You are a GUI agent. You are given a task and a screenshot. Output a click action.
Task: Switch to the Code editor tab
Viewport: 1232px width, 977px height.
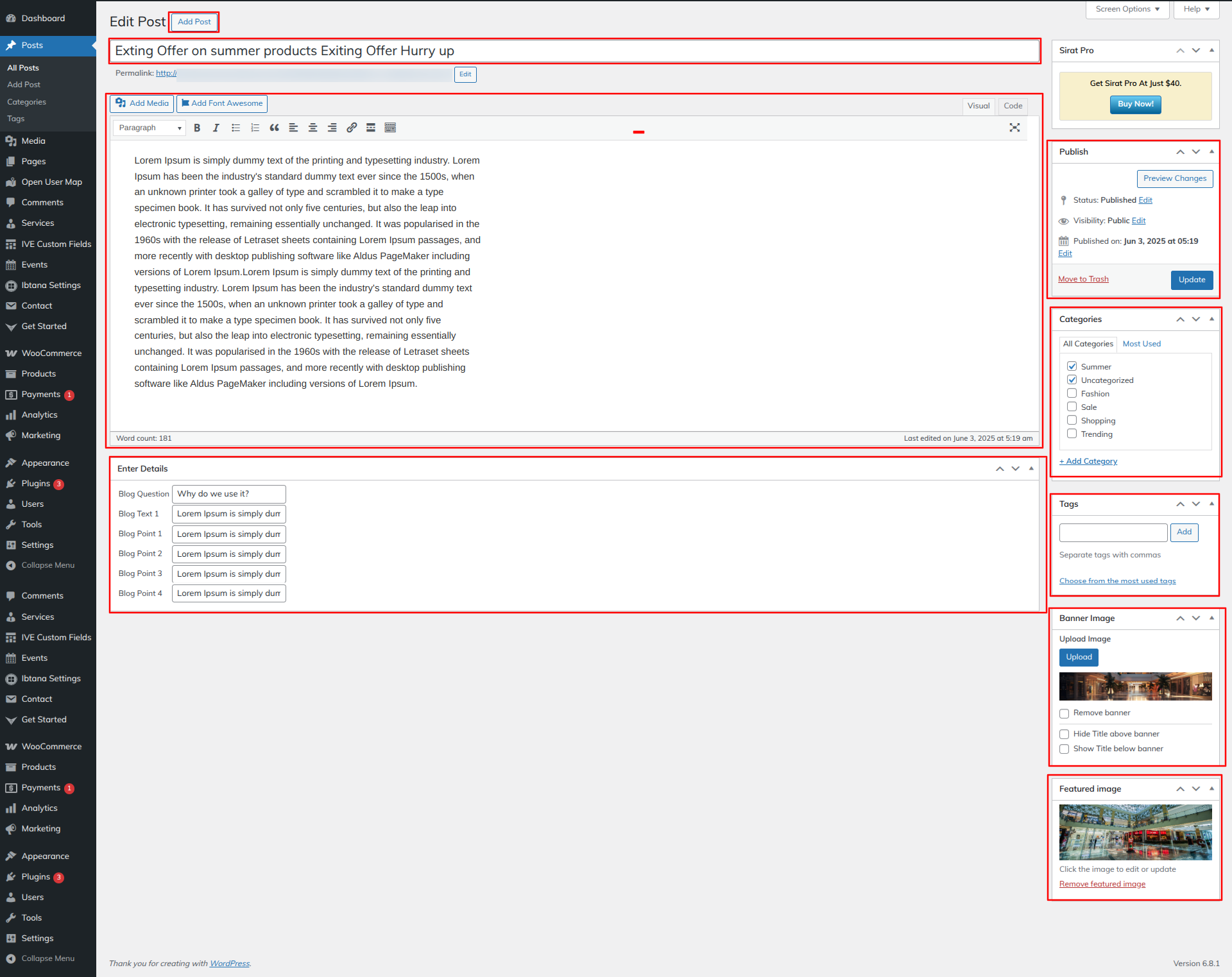[1013, 106]
